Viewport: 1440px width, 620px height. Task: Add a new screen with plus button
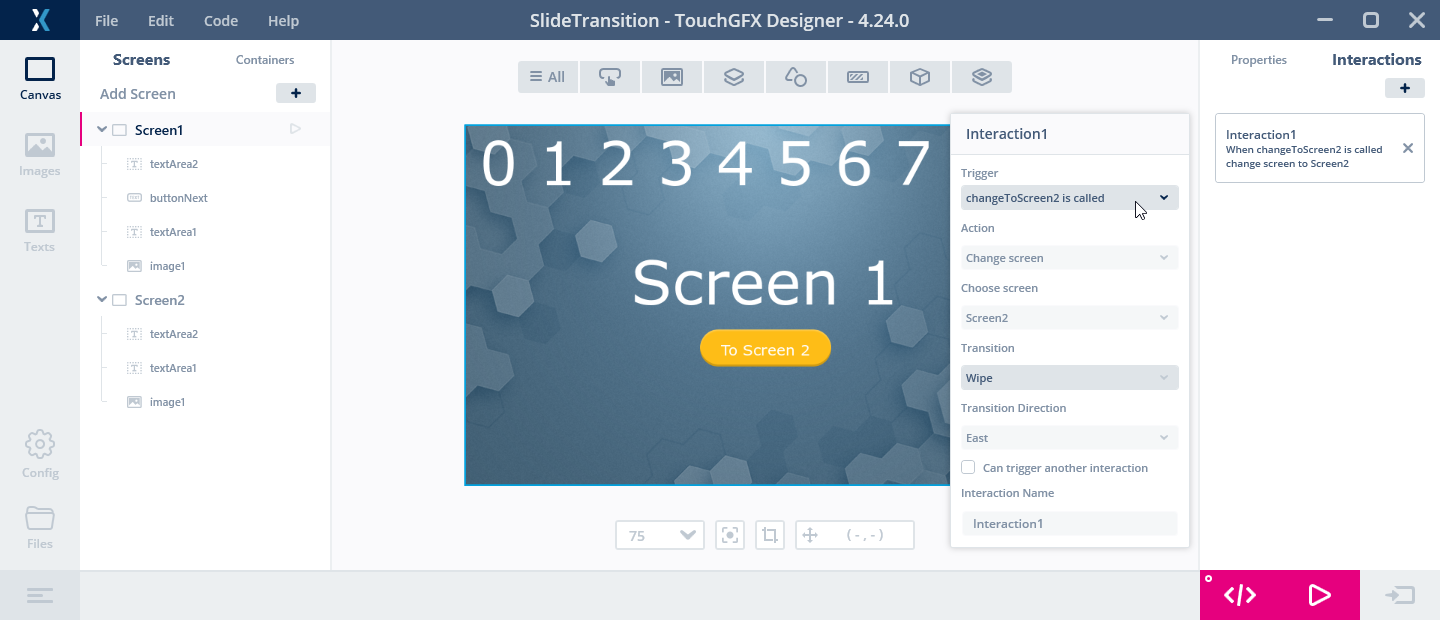(295, 93)
